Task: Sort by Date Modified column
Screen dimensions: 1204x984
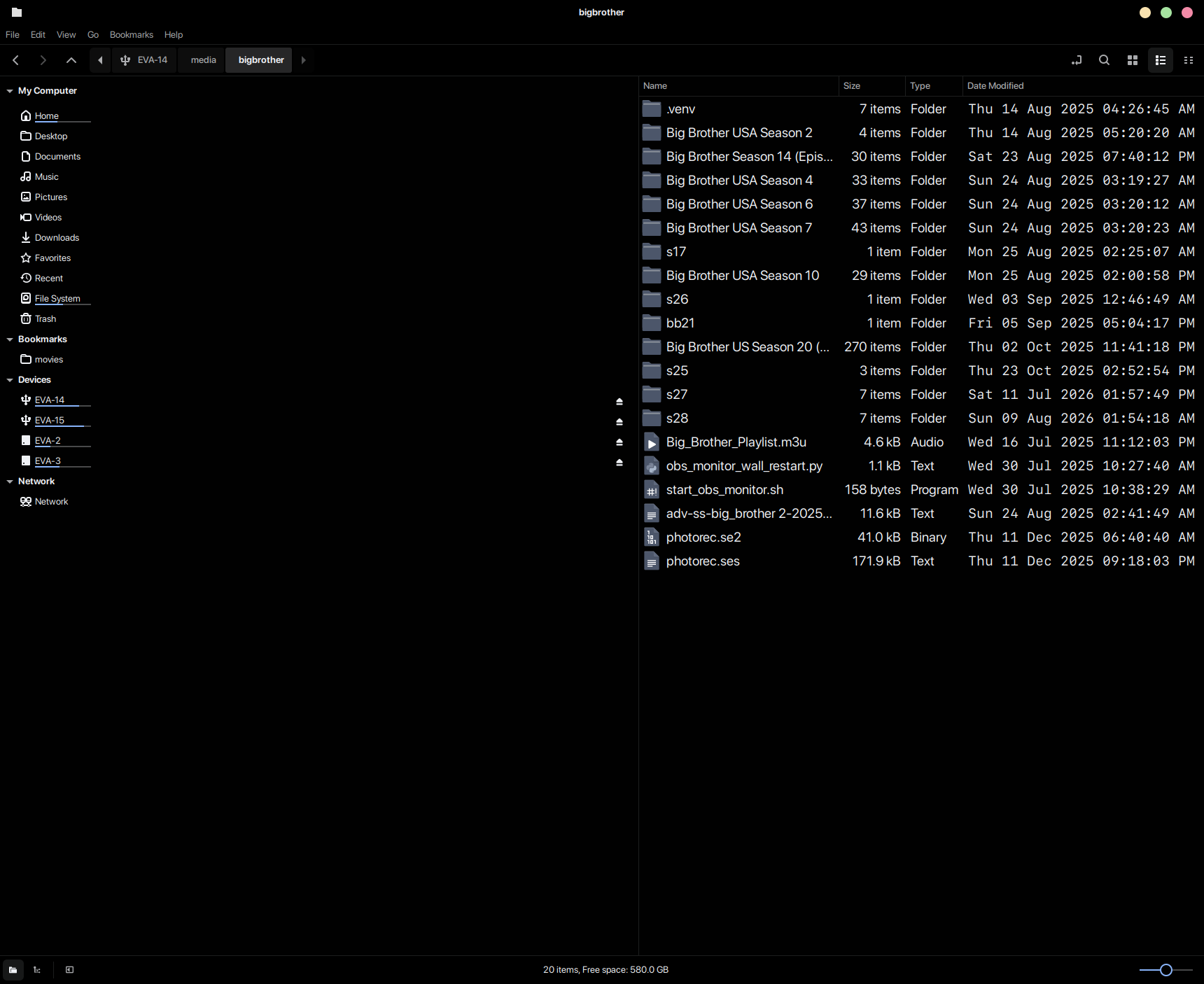Action: [1083, 85]
